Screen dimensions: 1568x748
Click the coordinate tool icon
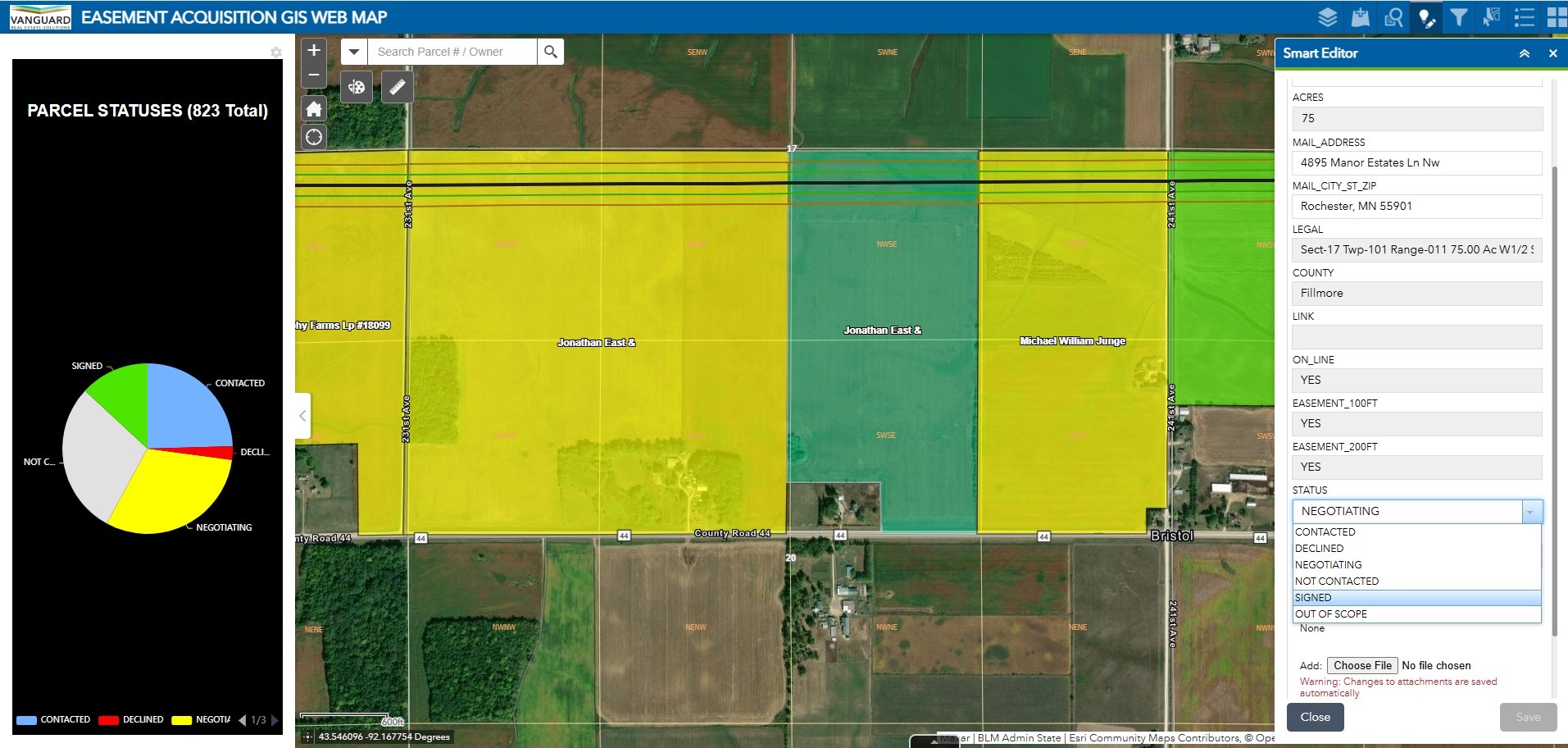point(308,737)
